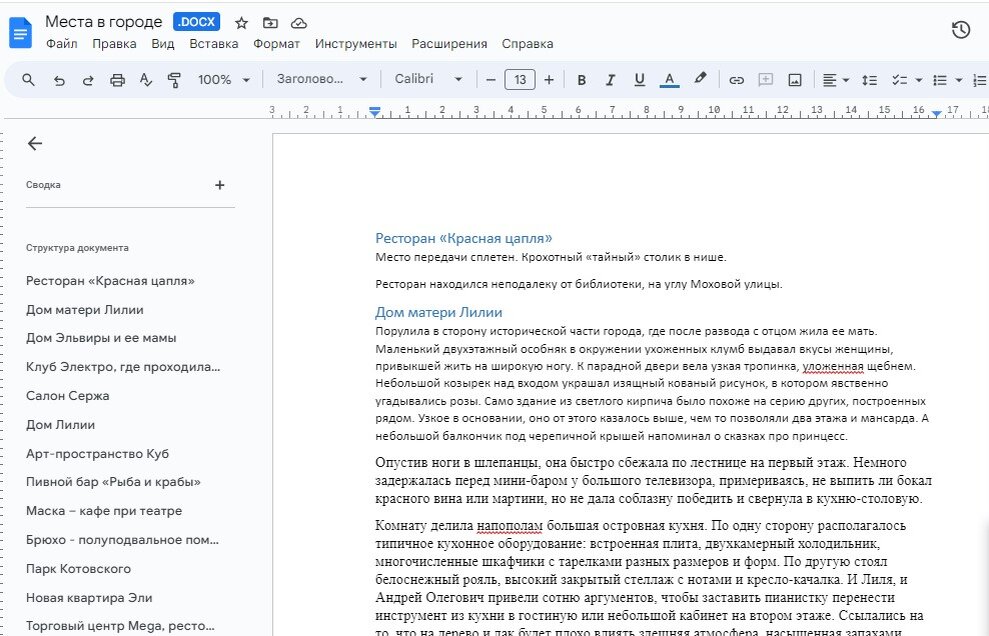Screen dimensions: 989x636
Task: Go to outline item "Дом Лилии"
Action: (x=61, y=425)
